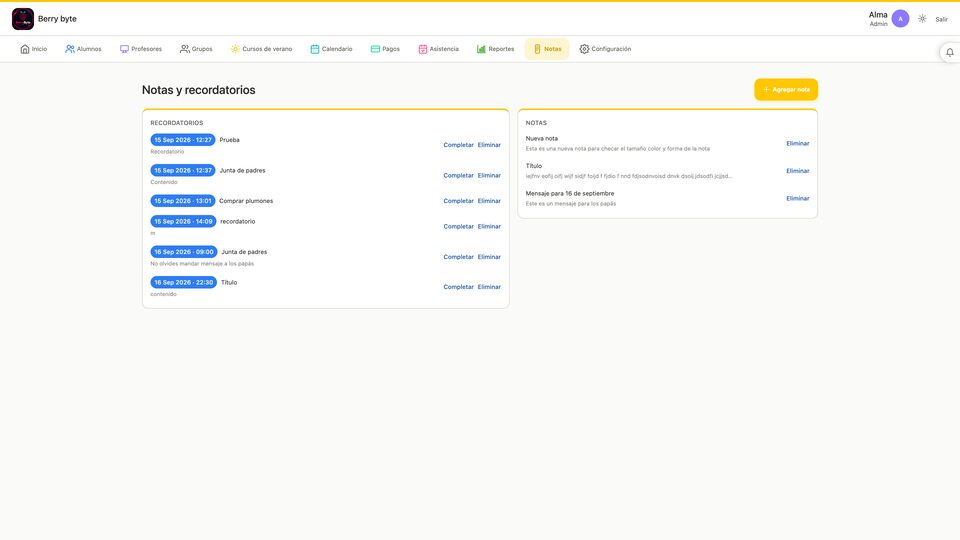Switch to the Grupos tab
This screenshot has width=960, height=540.
pyautogui.click(x=197, y=49)
